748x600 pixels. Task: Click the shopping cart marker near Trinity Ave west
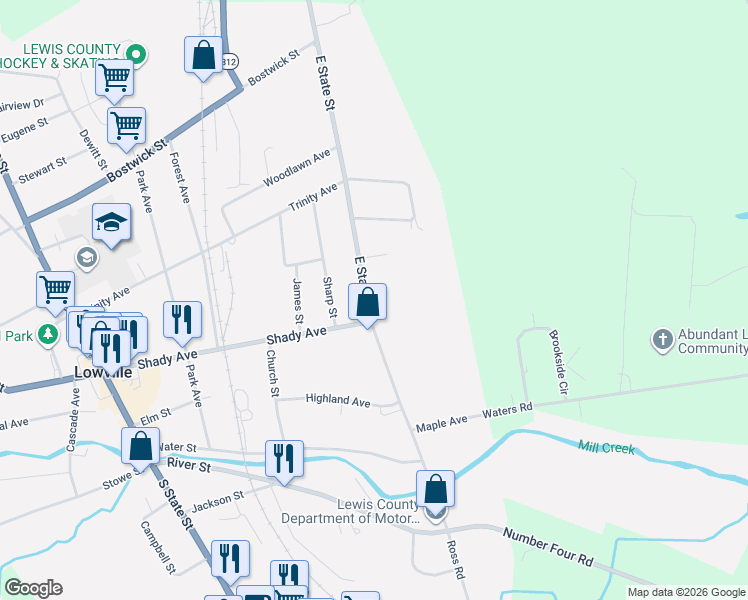pos(56,291)
